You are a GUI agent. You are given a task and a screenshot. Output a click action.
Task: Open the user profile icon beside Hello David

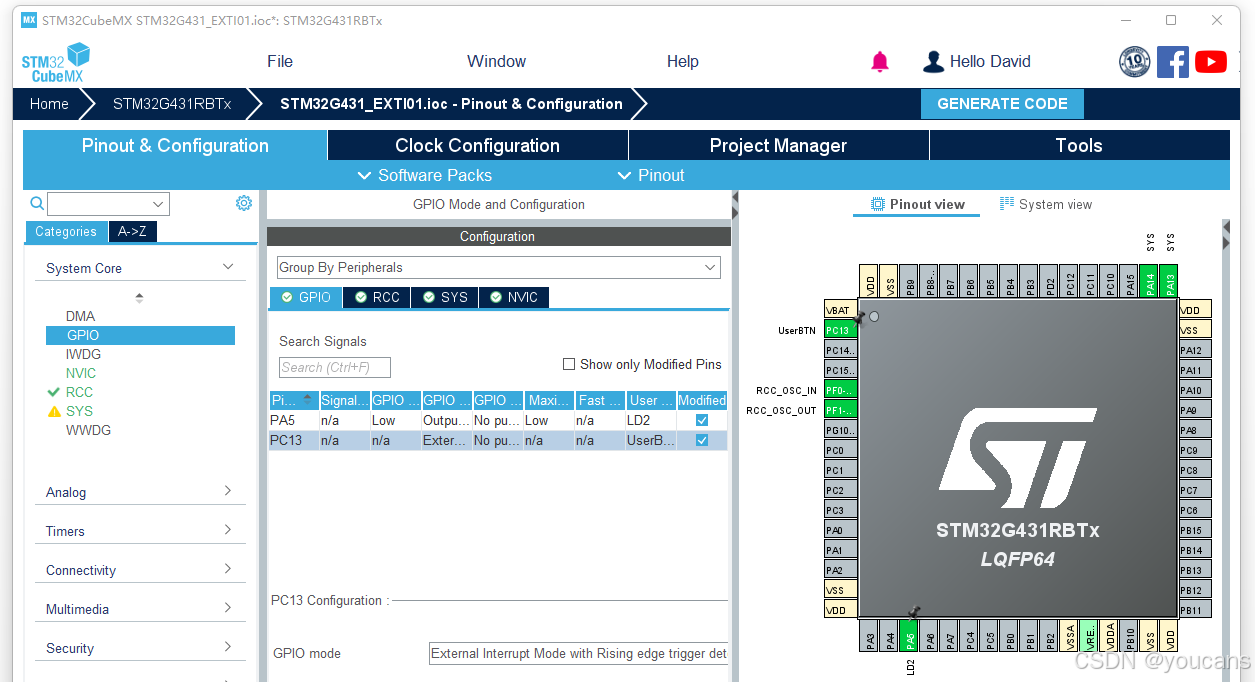tap(933, 62)
